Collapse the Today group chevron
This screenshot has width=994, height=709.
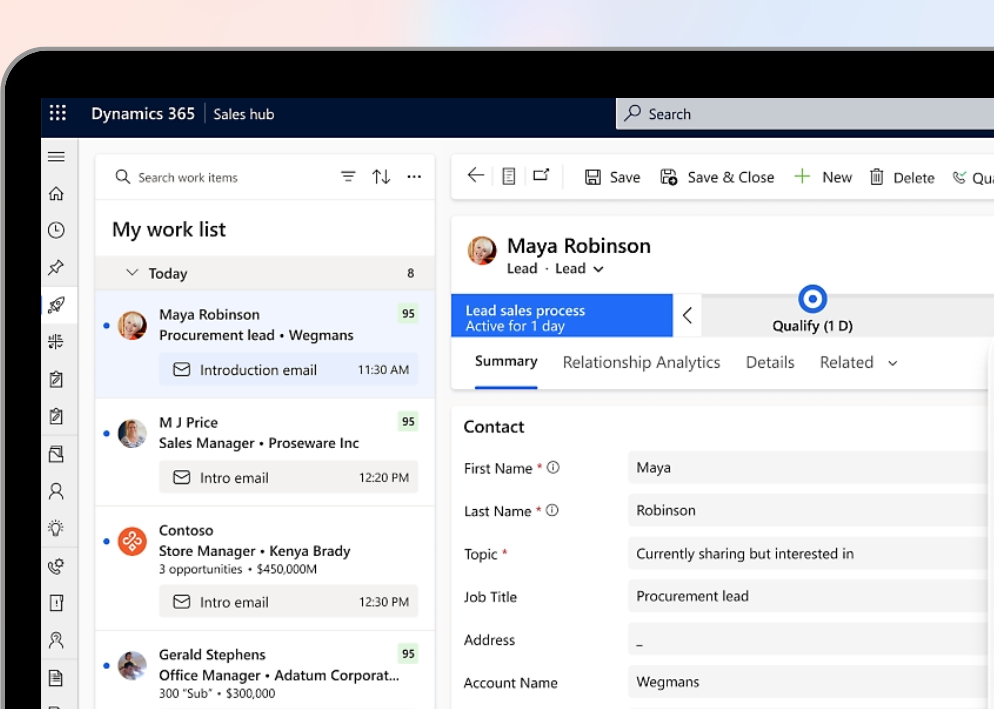click(132, 273)
